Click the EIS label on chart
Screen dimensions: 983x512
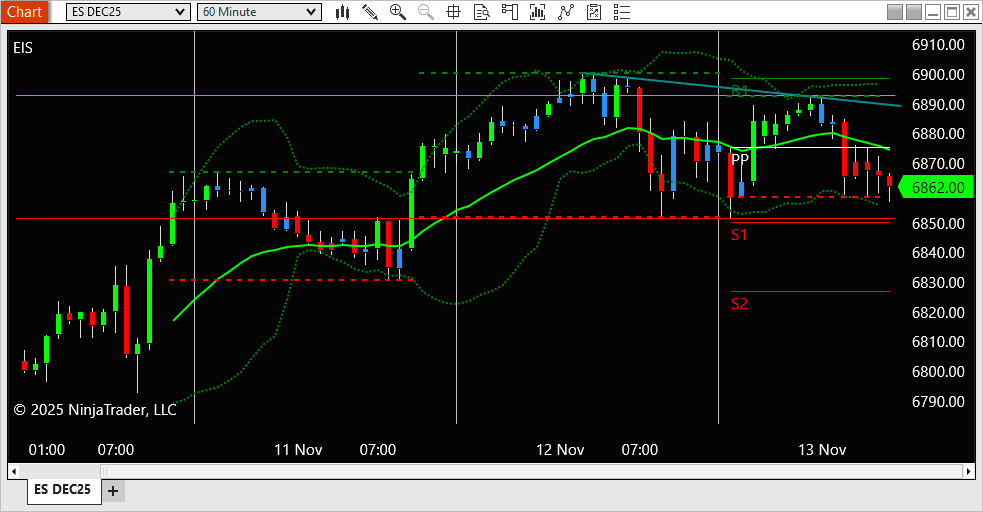click(x=23, y=48)
